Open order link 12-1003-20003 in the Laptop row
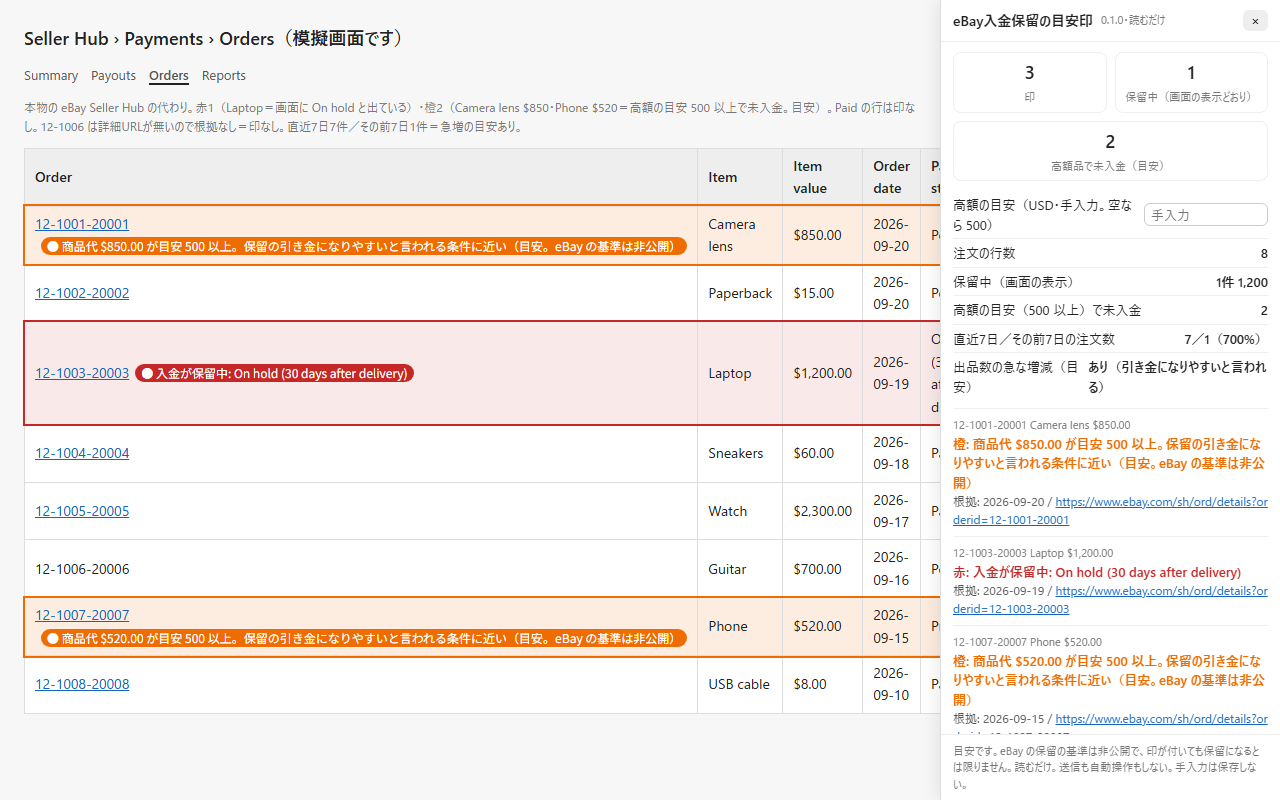Image resolution: width=1280 pixels, height=800 pixels. tap(82, 373)
